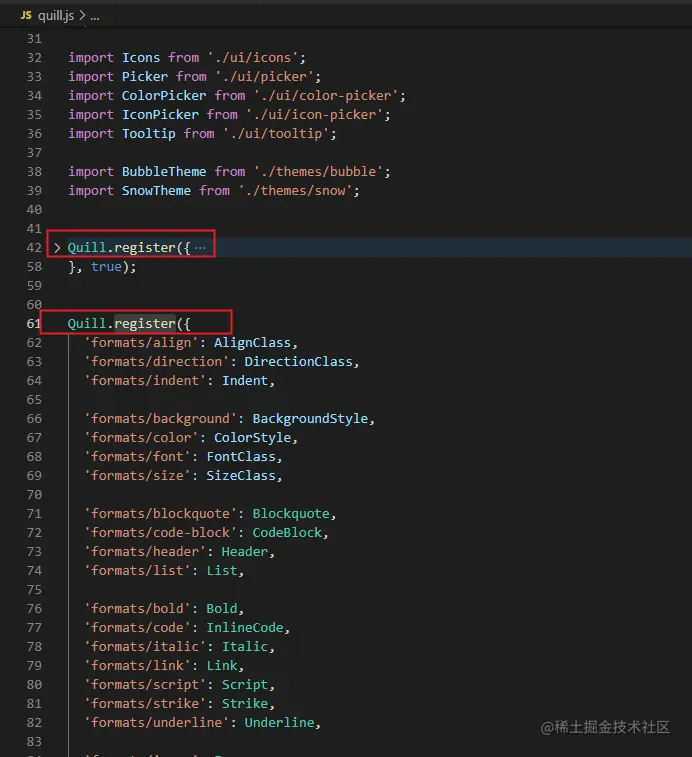692x757 pixels.
Task: Click 'formats/script' key string
Action: (x=145, y=685)
